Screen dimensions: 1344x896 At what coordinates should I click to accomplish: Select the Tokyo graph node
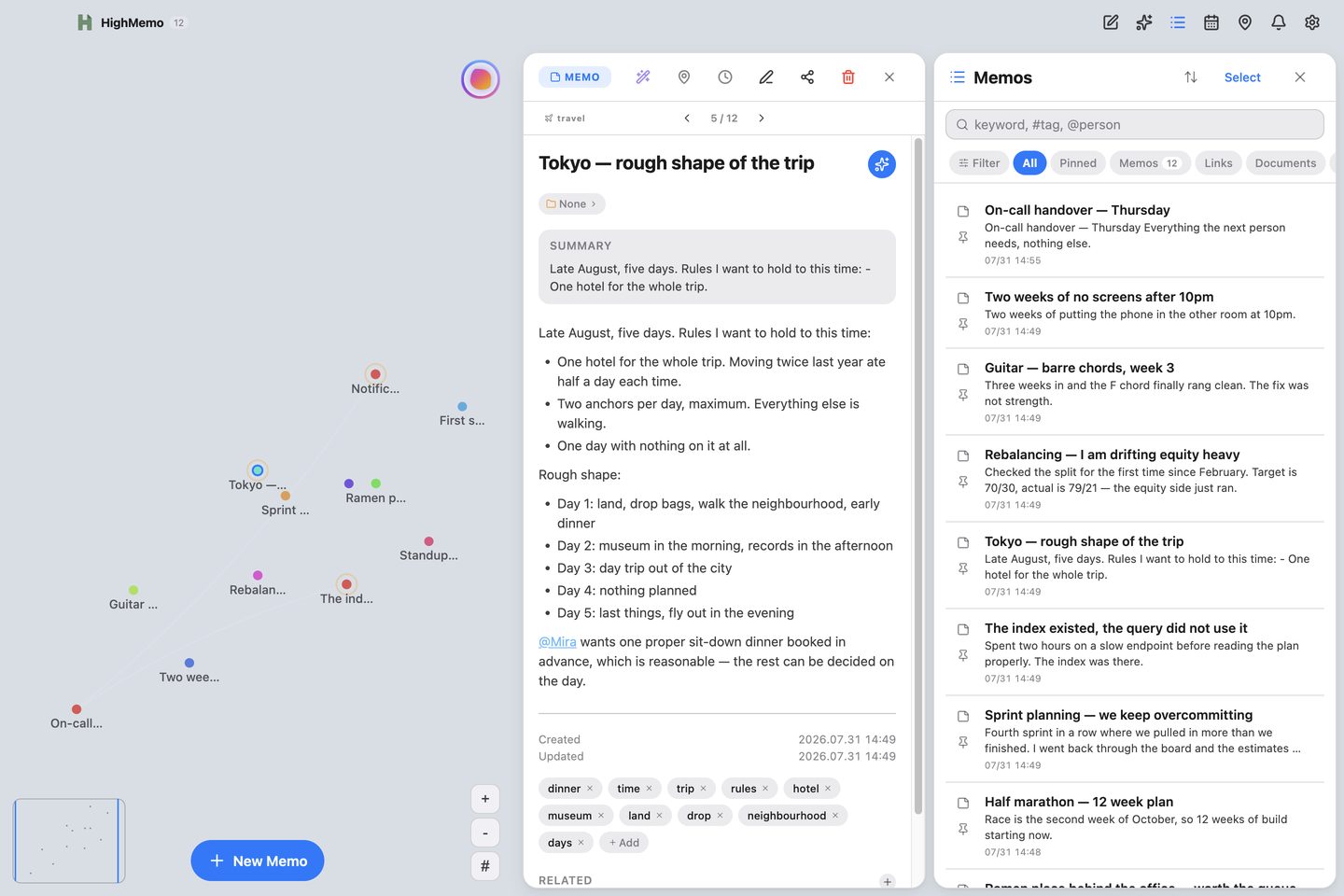point(258,470)
